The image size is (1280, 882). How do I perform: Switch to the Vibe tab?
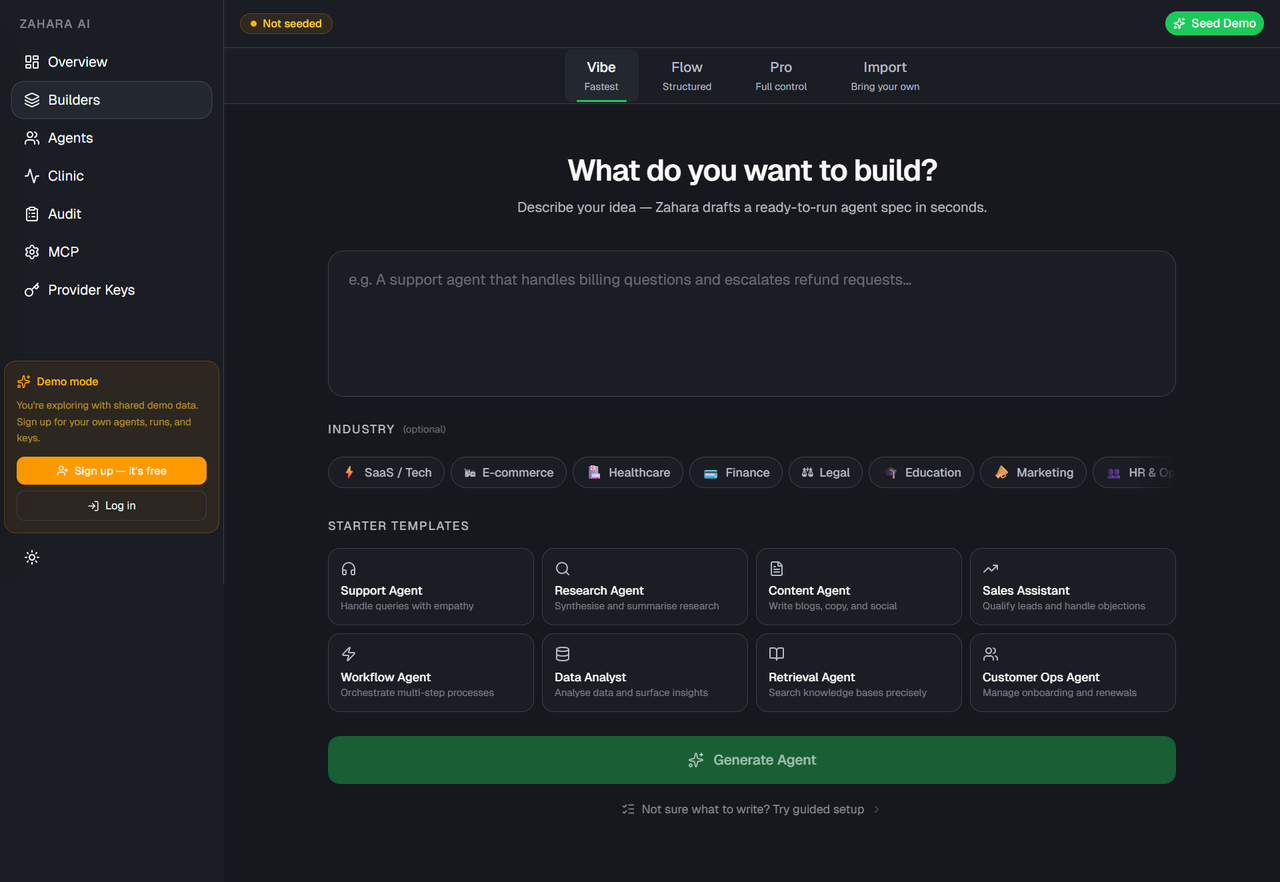[601, 76]
